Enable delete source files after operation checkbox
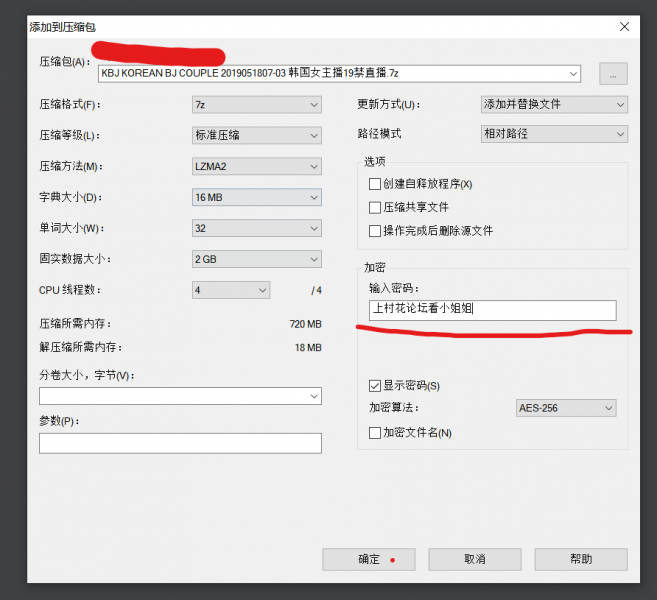 [x=375, y=231]
